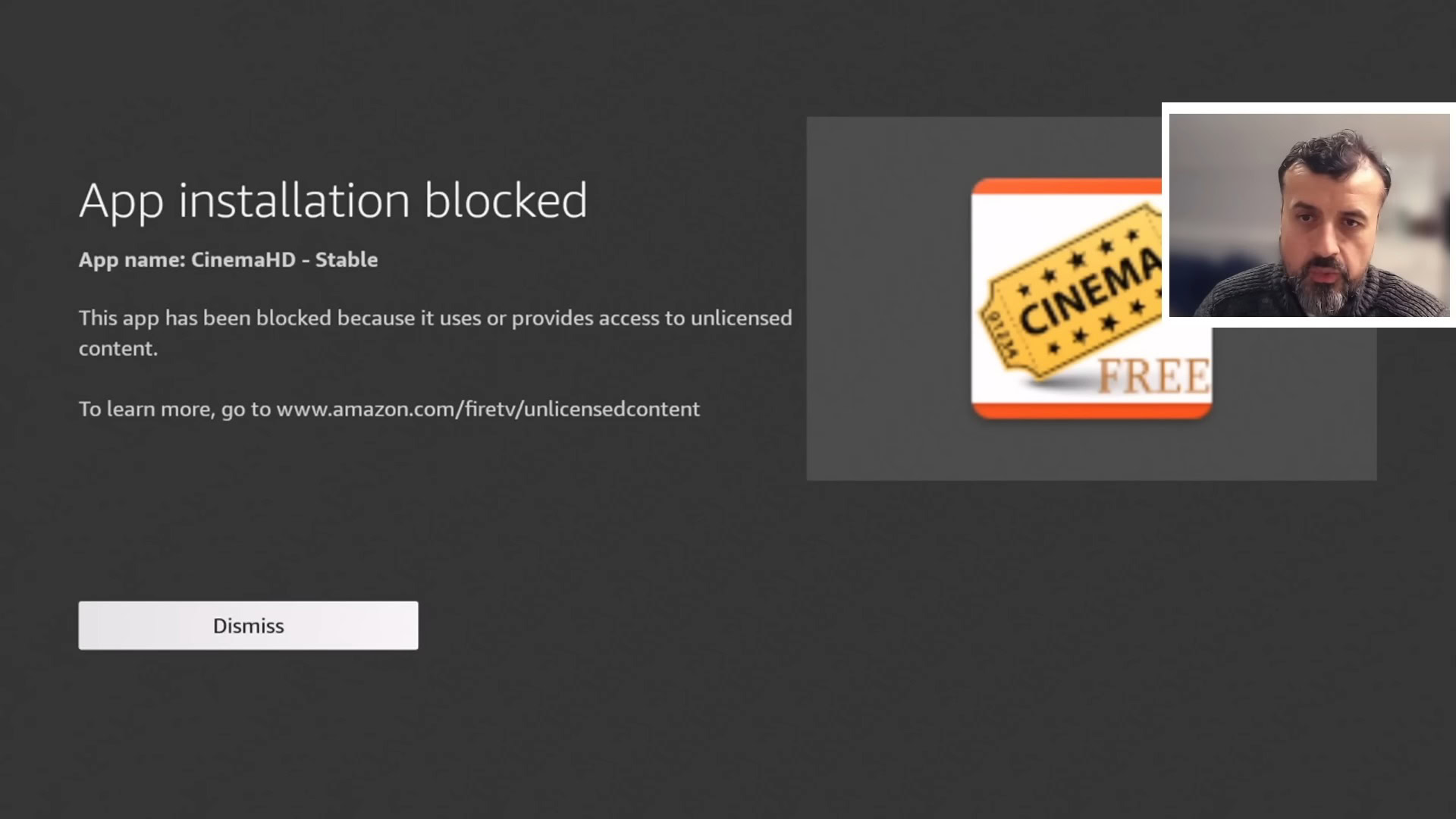The width and height of the screenshot is (1456, 819).
Task: Open www.amazon.com/firetv/unlicensedcontent link
Action: click(488, 409)
